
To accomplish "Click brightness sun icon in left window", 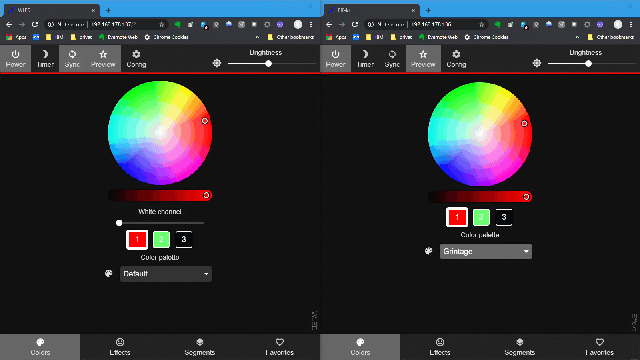I will tap(217, 63).
